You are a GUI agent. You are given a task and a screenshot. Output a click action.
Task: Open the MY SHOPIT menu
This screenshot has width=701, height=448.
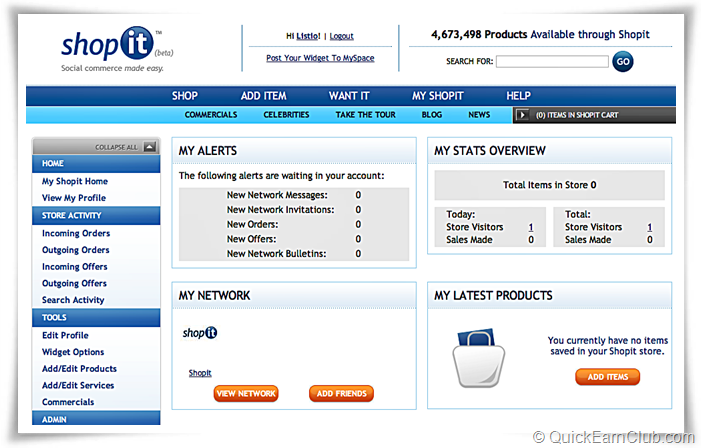(x=438, y=96)
